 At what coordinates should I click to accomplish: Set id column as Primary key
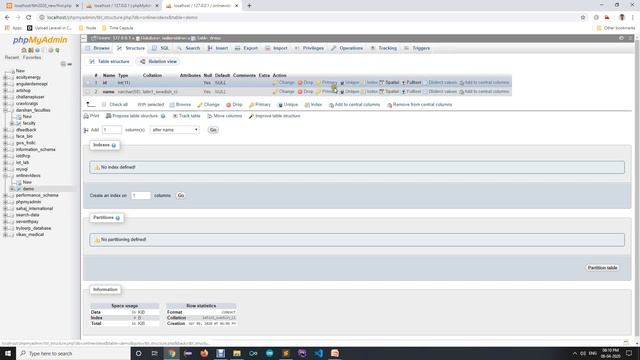tap(327, 82)
